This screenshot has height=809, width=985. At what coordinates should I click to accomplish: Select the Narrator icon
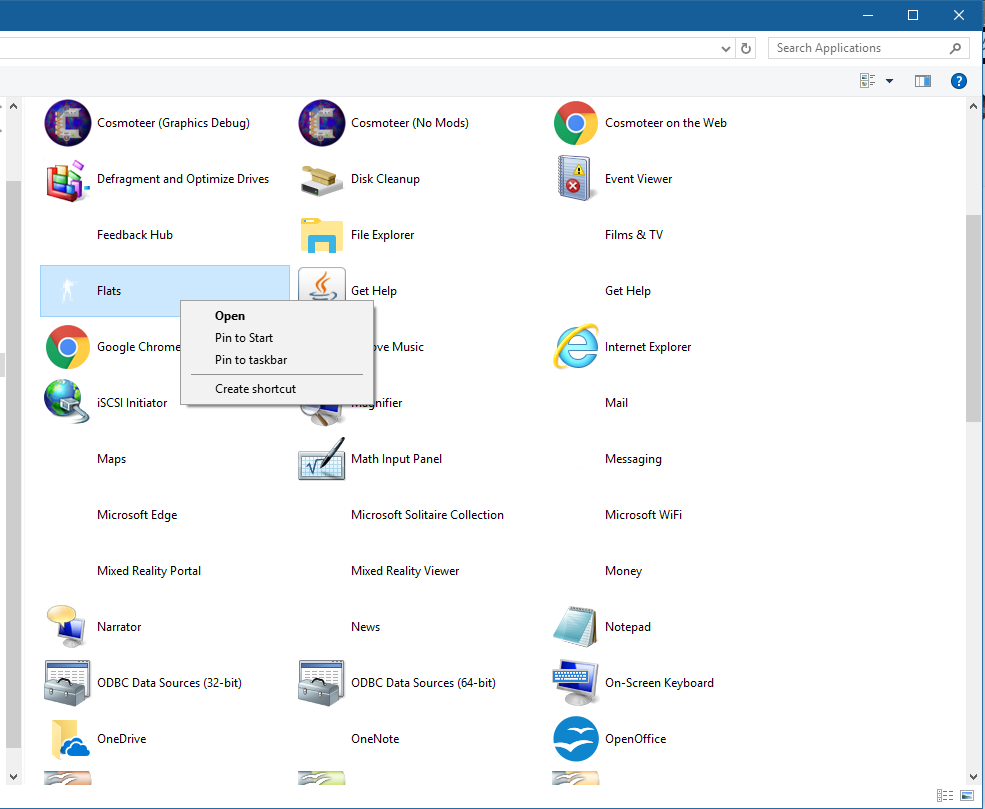[x=67, y=626]
